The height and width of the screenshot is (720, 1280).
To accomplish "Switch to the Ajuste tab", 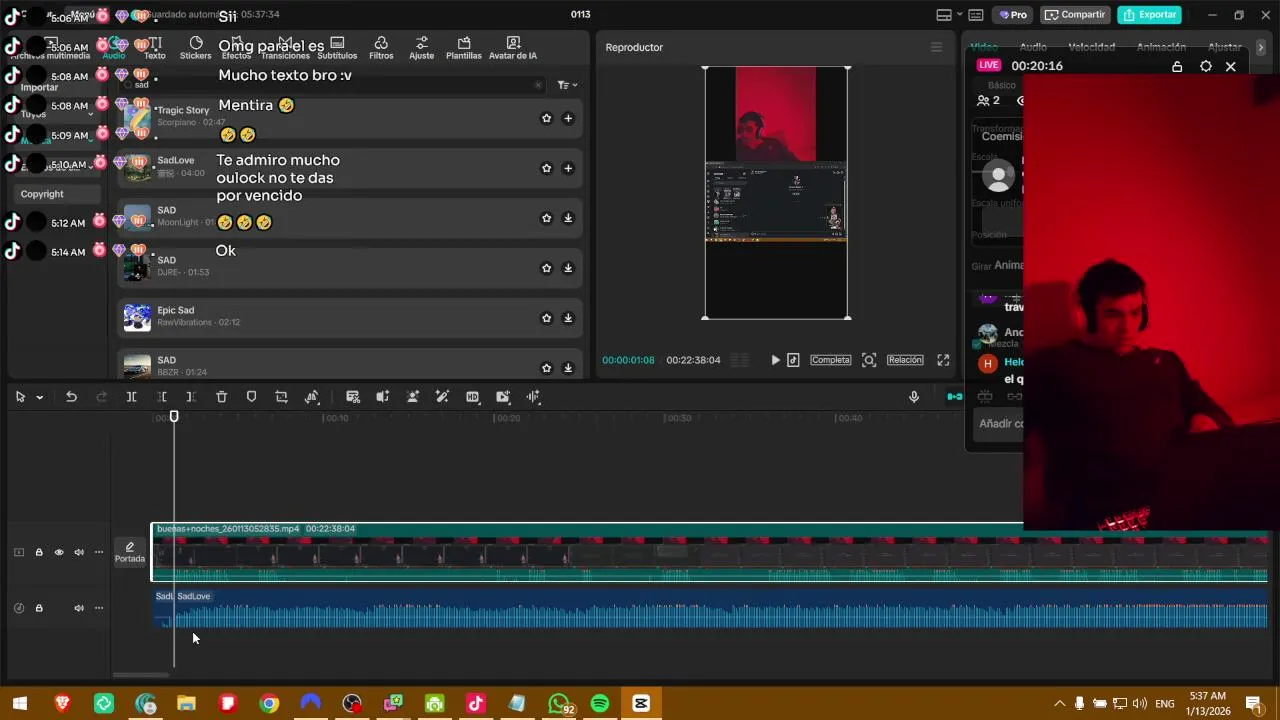I will point(422,48).
